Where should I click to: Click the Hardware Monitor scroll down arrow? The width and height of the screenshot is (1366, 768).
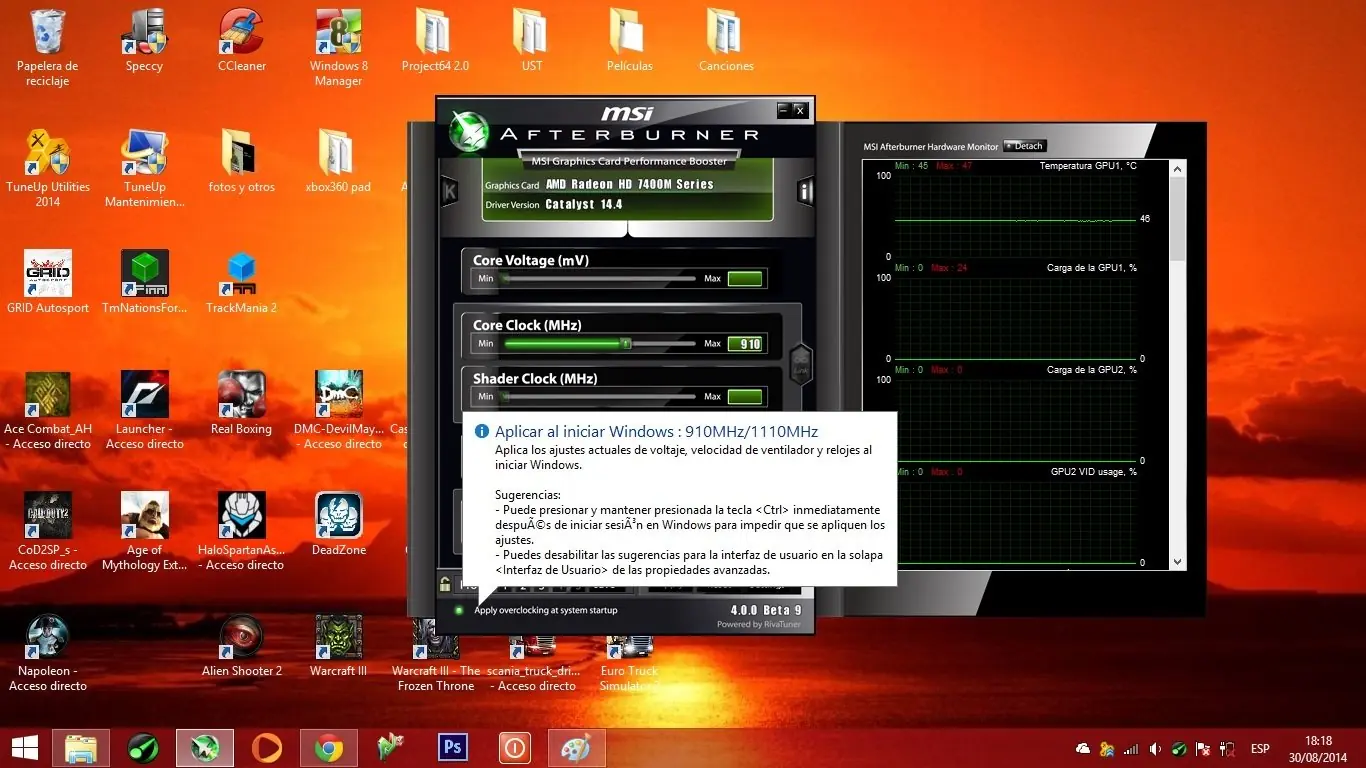click(1177, 563)
